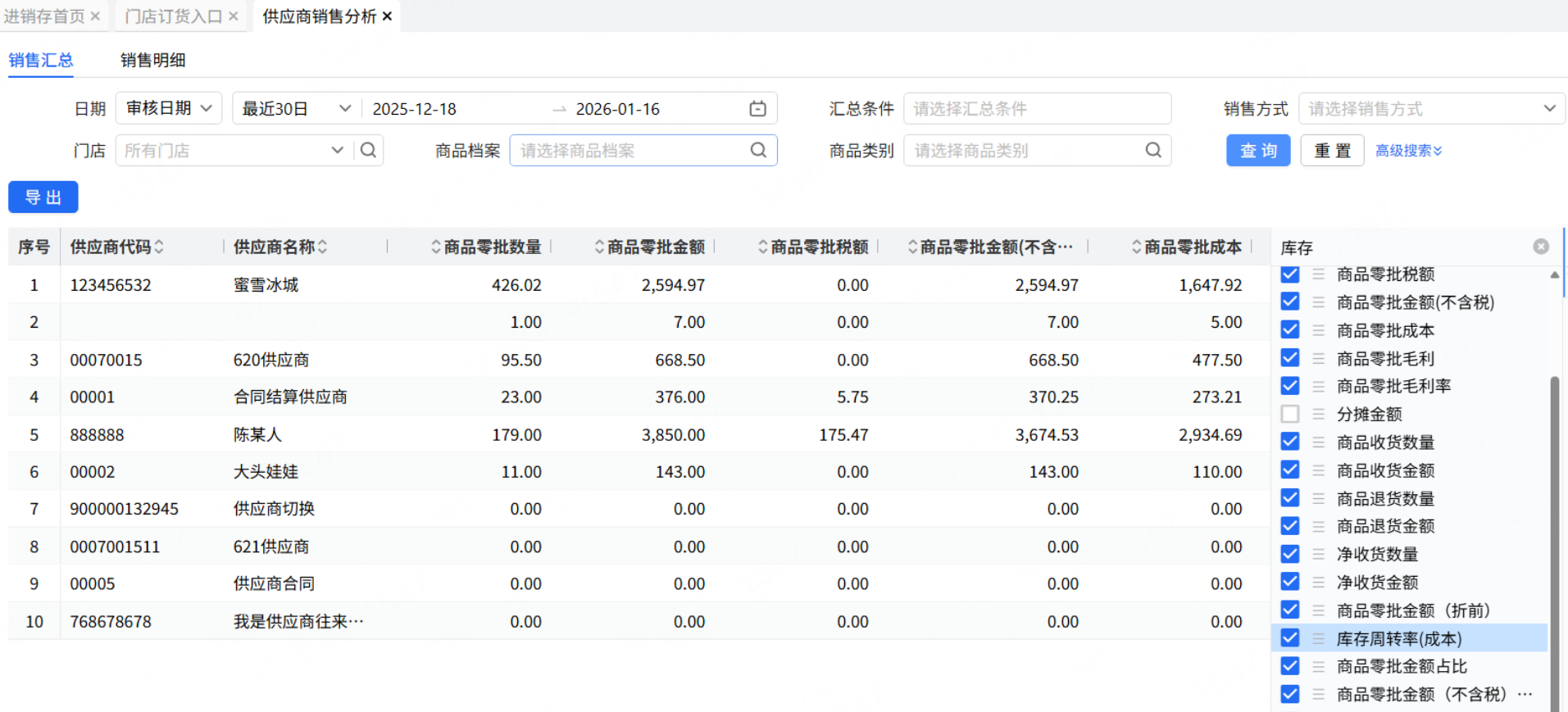Viewport: 1568px width, 712px height.
Task: Open the 销售方式 dropdown
Action: pyautogui.click(x=1430, y=109)
